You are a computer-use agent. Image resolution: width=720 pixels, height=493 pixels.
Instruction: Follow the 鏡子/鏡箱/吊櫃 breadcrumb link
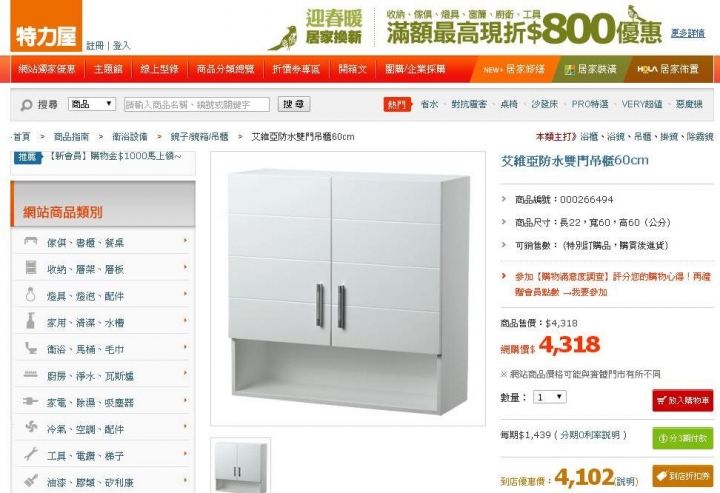(x=199, y=137)
